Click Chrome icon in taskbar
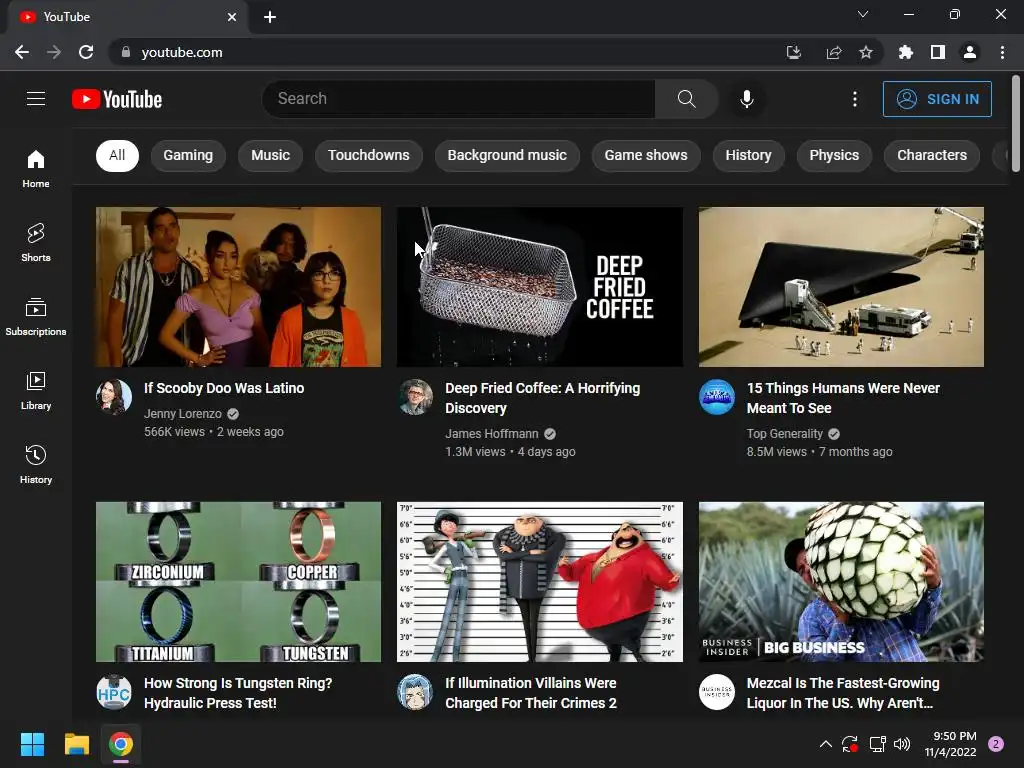1024x768 pixels. [121, 744]
